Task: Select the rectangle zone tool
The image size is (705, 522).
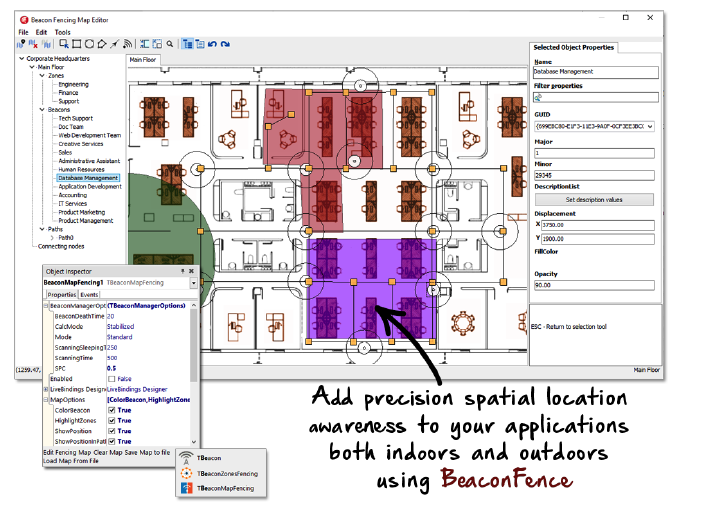Action: (76, 44)
